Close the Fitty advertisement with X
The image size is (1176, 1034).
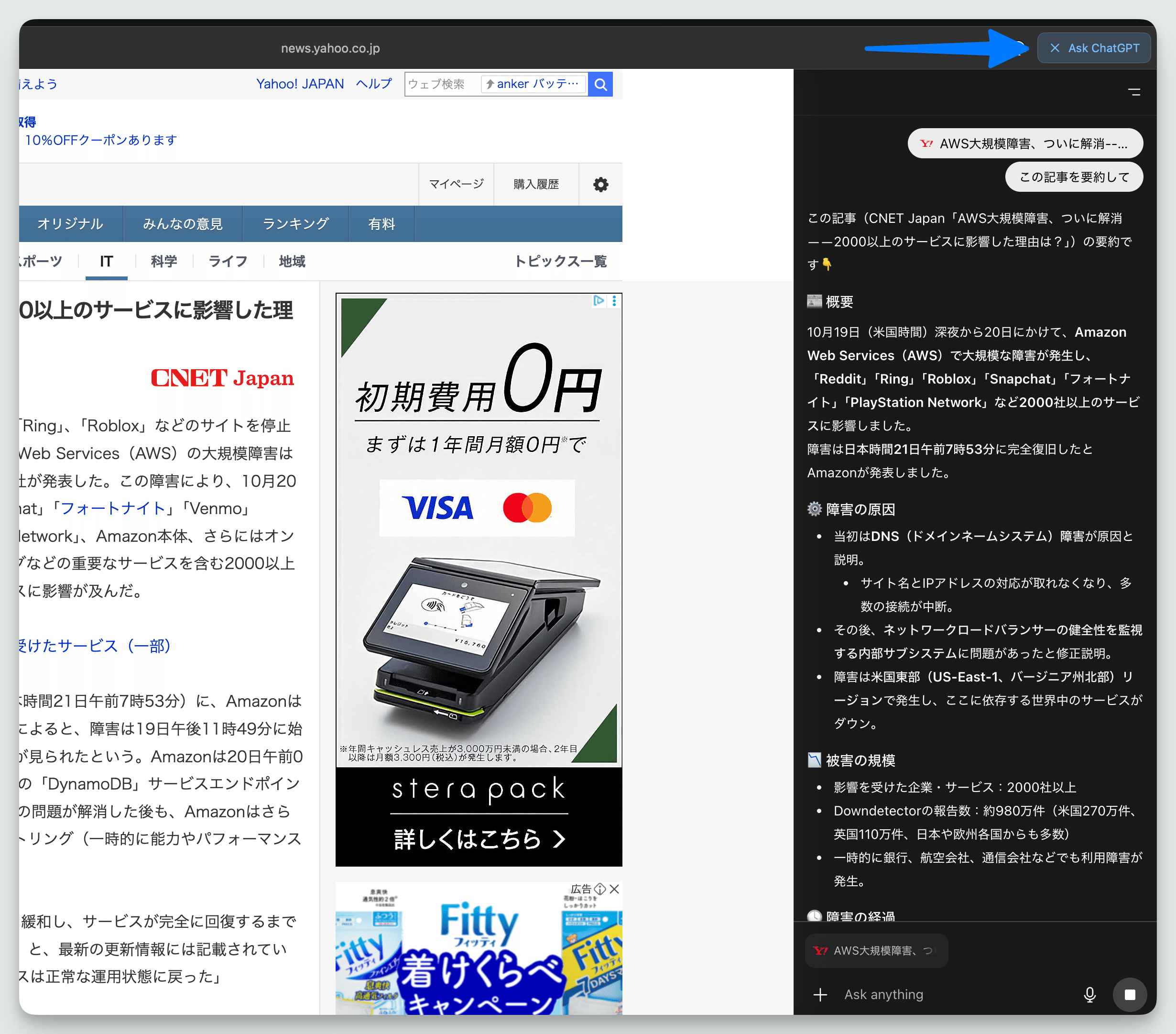coord(614,889)
